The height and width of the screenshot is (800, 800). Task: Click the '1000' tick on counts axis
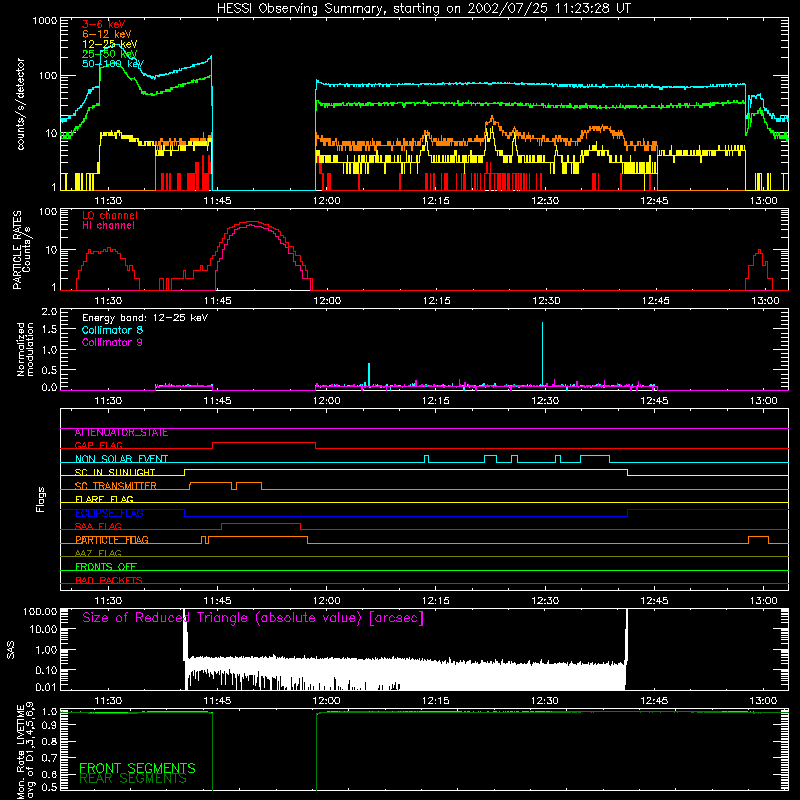(44, 21)
